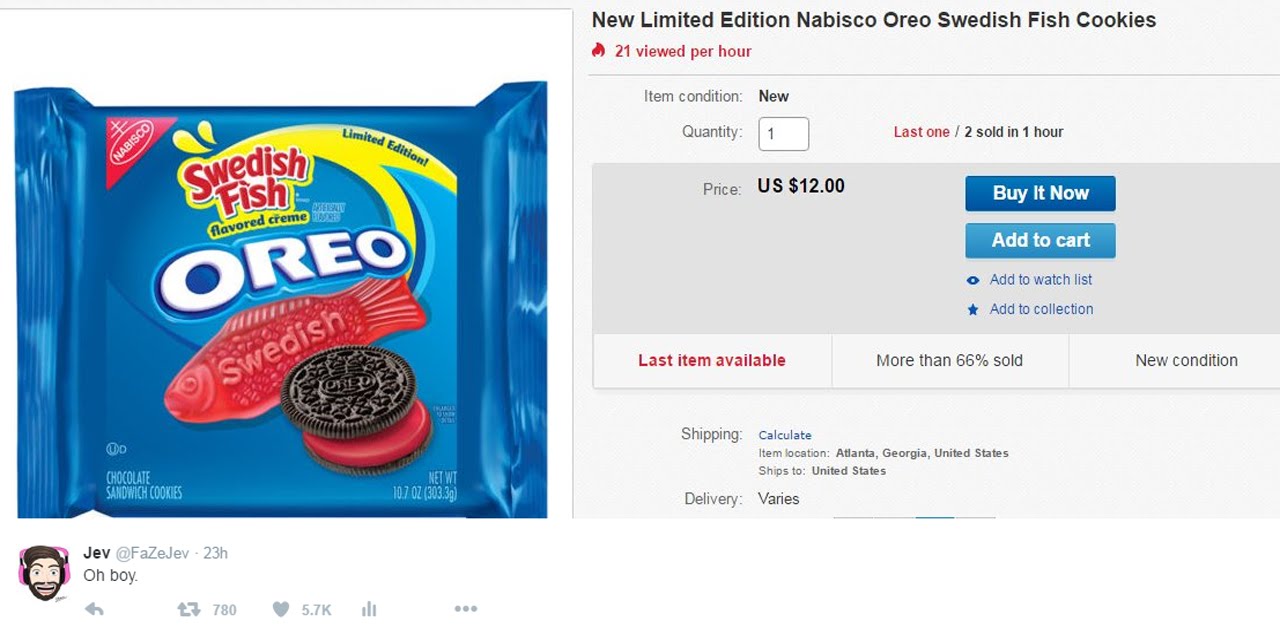Click the Calculate shipping link
The width and height of the screenshot is (1280, 640).
coord(785,435)
